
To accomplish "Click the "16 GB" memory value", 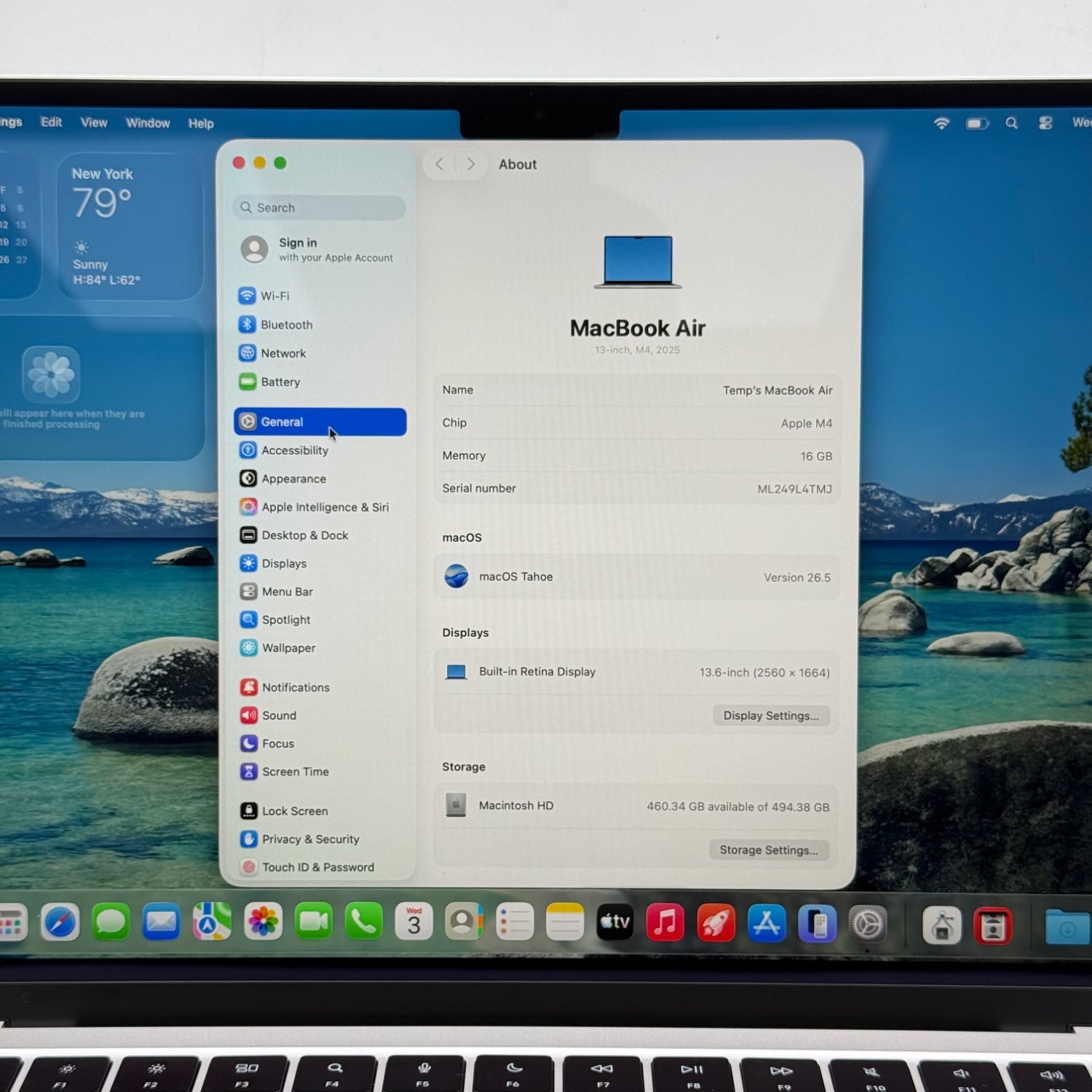I will (816, 456).
